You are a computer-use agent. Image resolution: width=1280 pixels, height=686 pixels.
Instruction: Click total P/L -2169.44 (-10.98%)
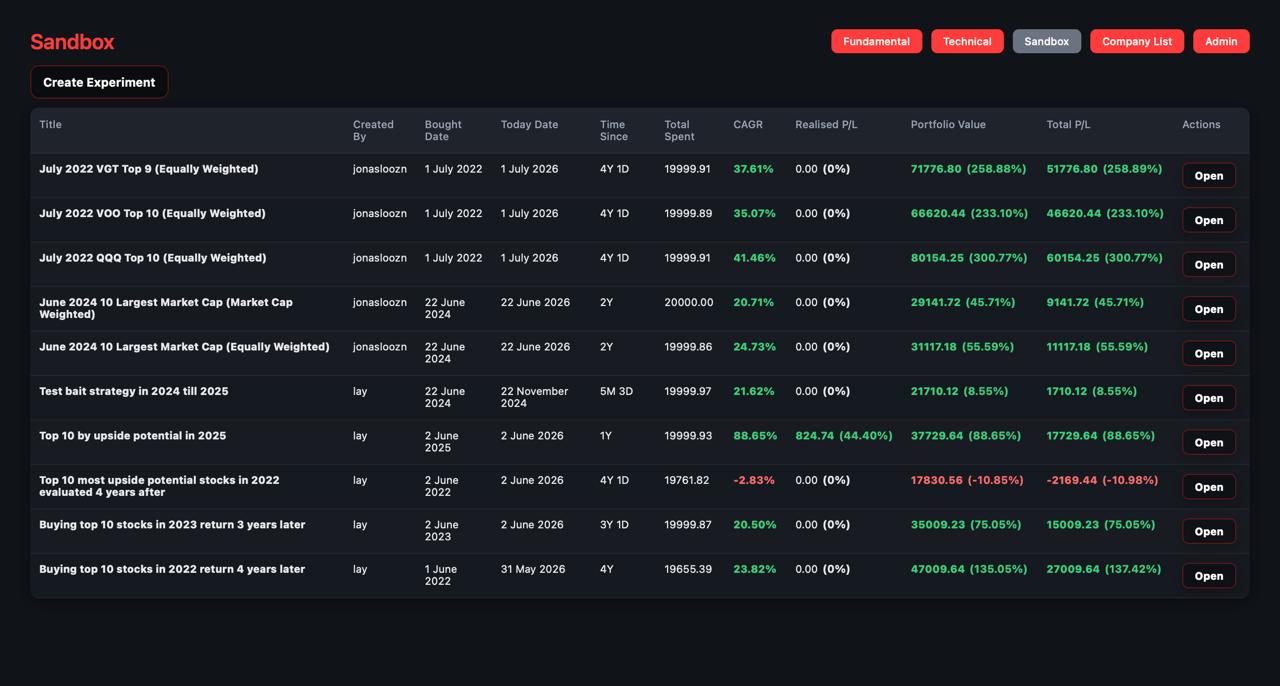point(1102,480)
